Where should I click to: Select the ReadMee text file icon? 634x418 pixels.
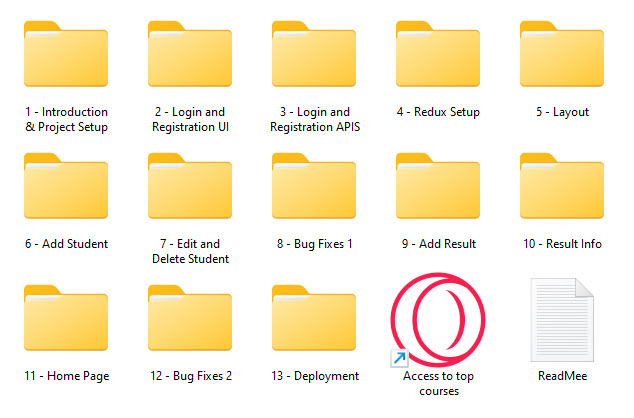[562, 320]
